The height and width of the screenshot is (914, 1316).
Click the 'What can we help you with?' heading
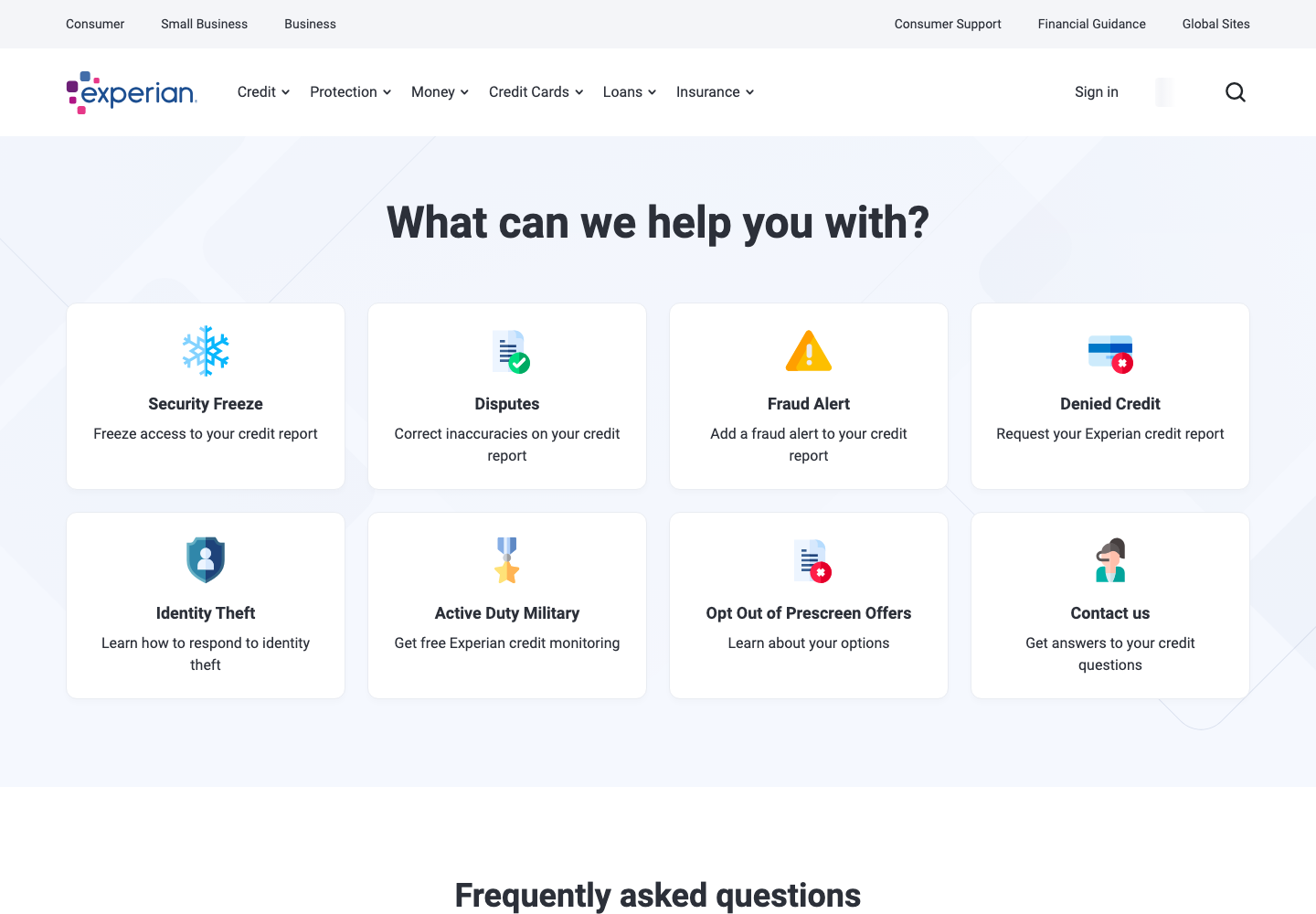click(x=658, y=222)
